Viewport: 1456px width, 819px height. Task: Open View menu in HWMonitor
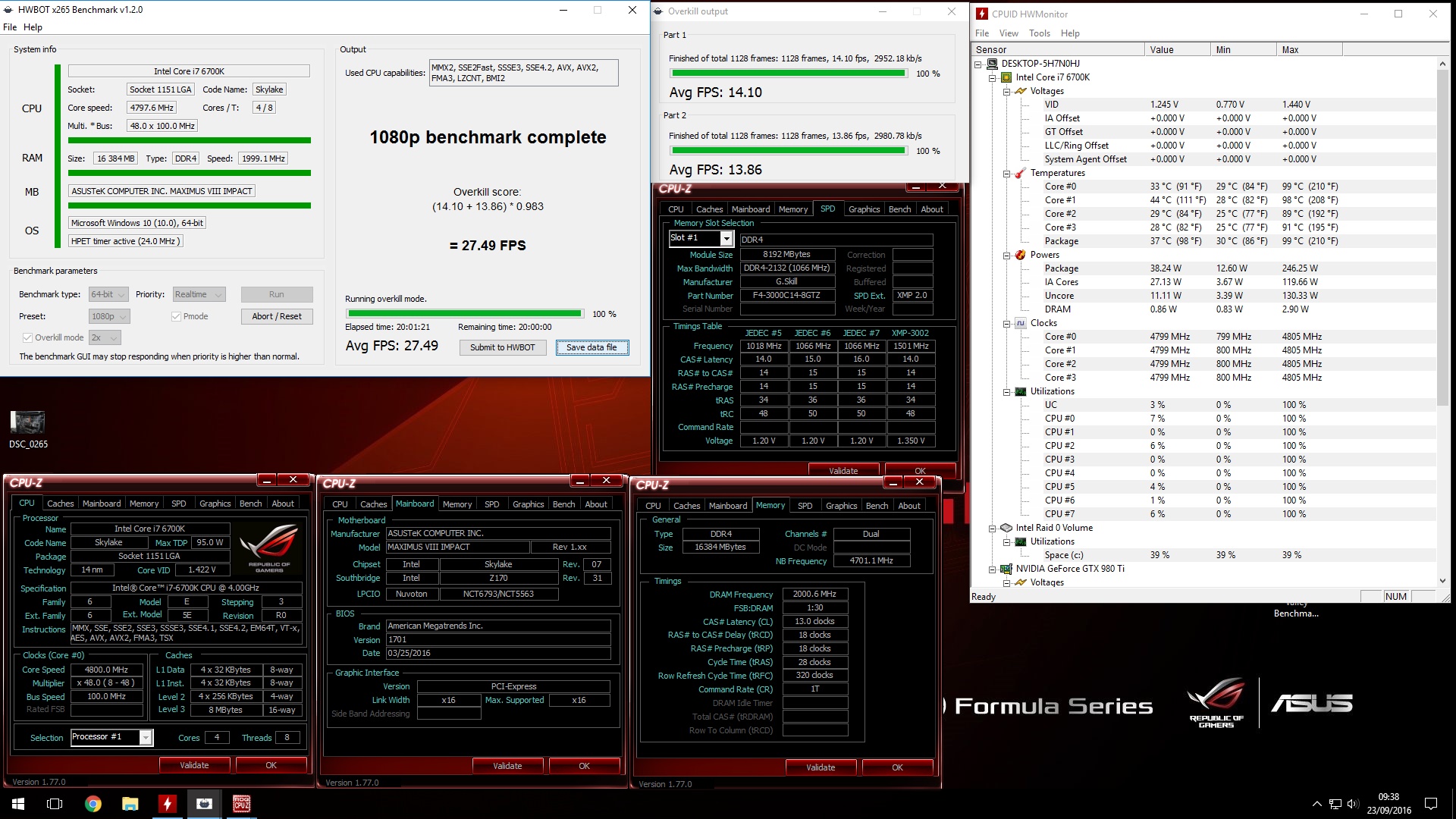(x=1009, y=33)
